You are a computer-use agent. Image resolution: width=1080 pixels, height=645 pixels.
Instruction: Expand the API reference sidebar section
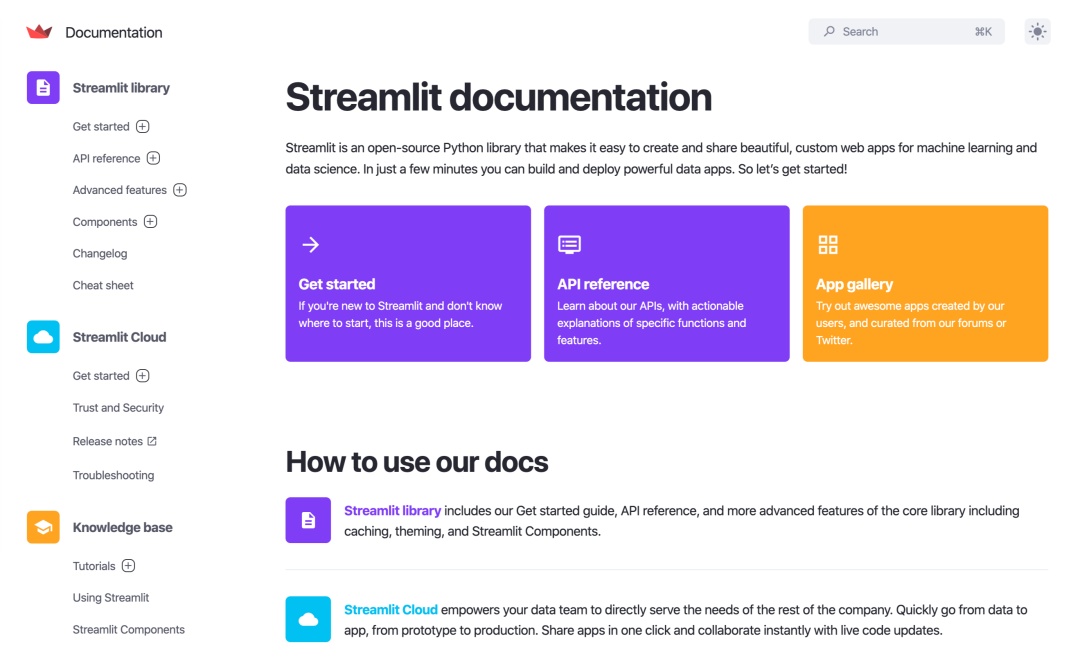point(154,158)
